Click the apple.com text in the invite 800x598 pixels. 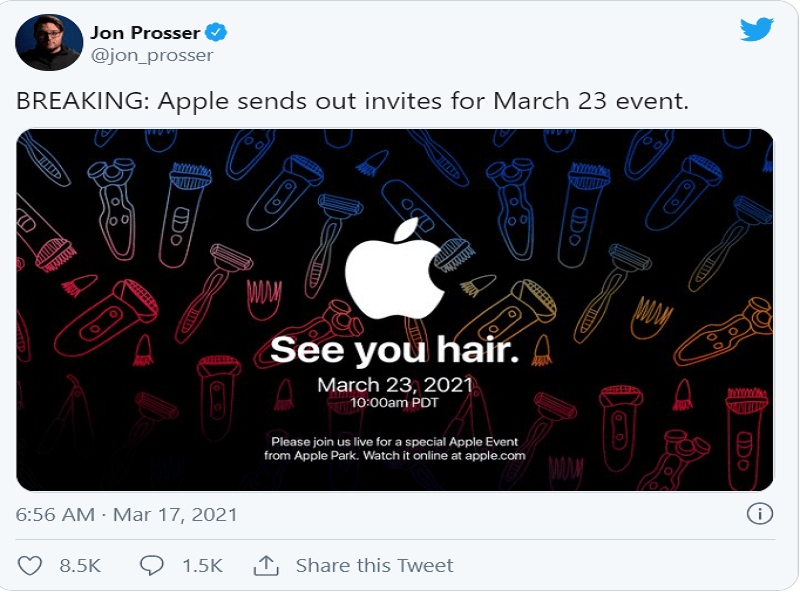coord(493,455)
